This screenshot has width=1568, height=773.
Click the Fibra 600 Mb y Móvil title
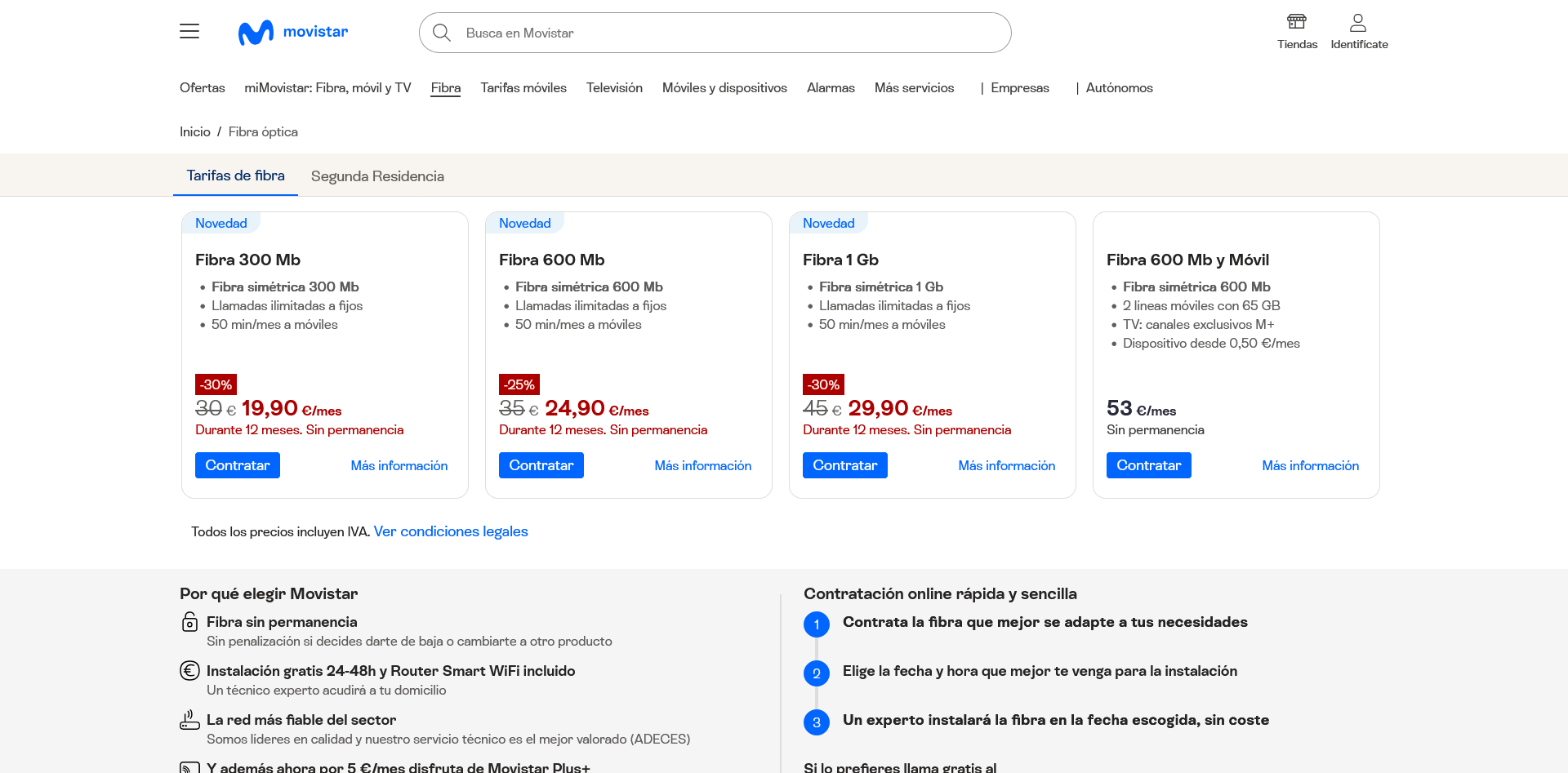point(1187,260)
